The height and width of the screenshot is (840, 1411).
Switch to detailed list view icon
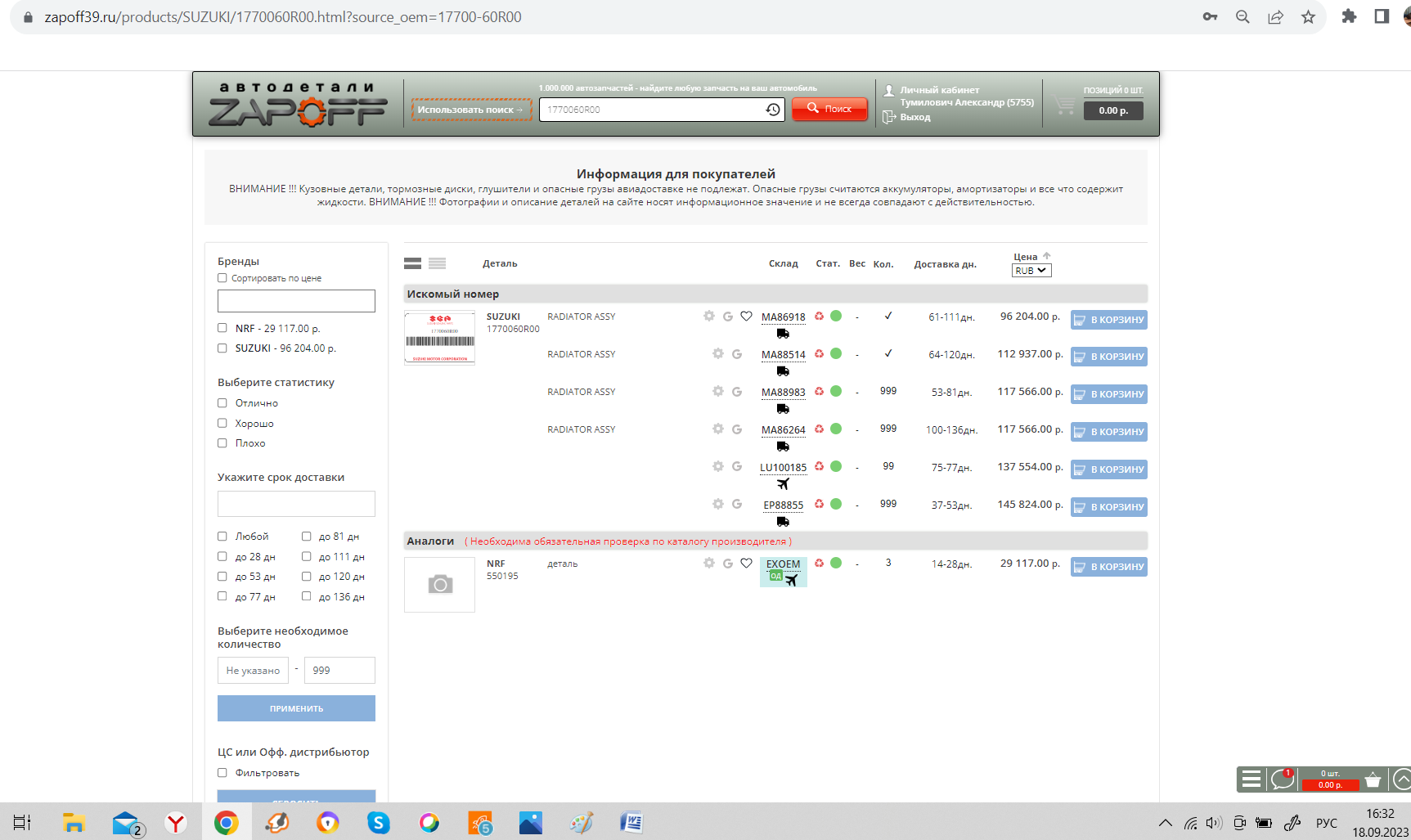coord(412,263)
